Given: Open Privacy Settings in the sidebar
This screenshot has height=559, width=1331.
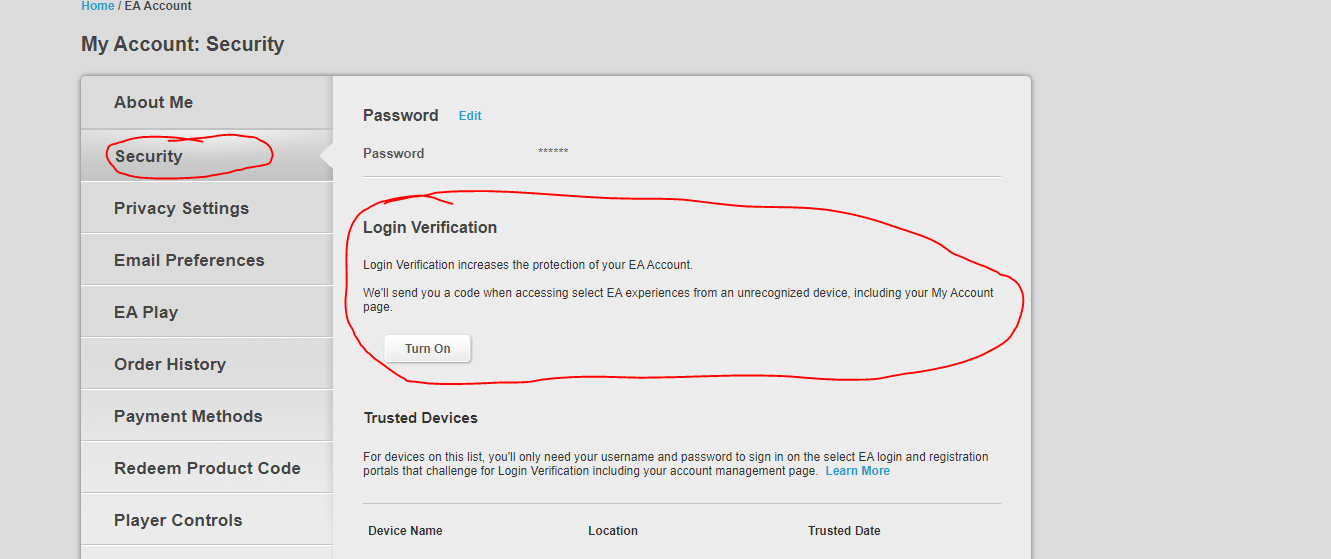Looking at the screenshot, I should pos(206,208).
